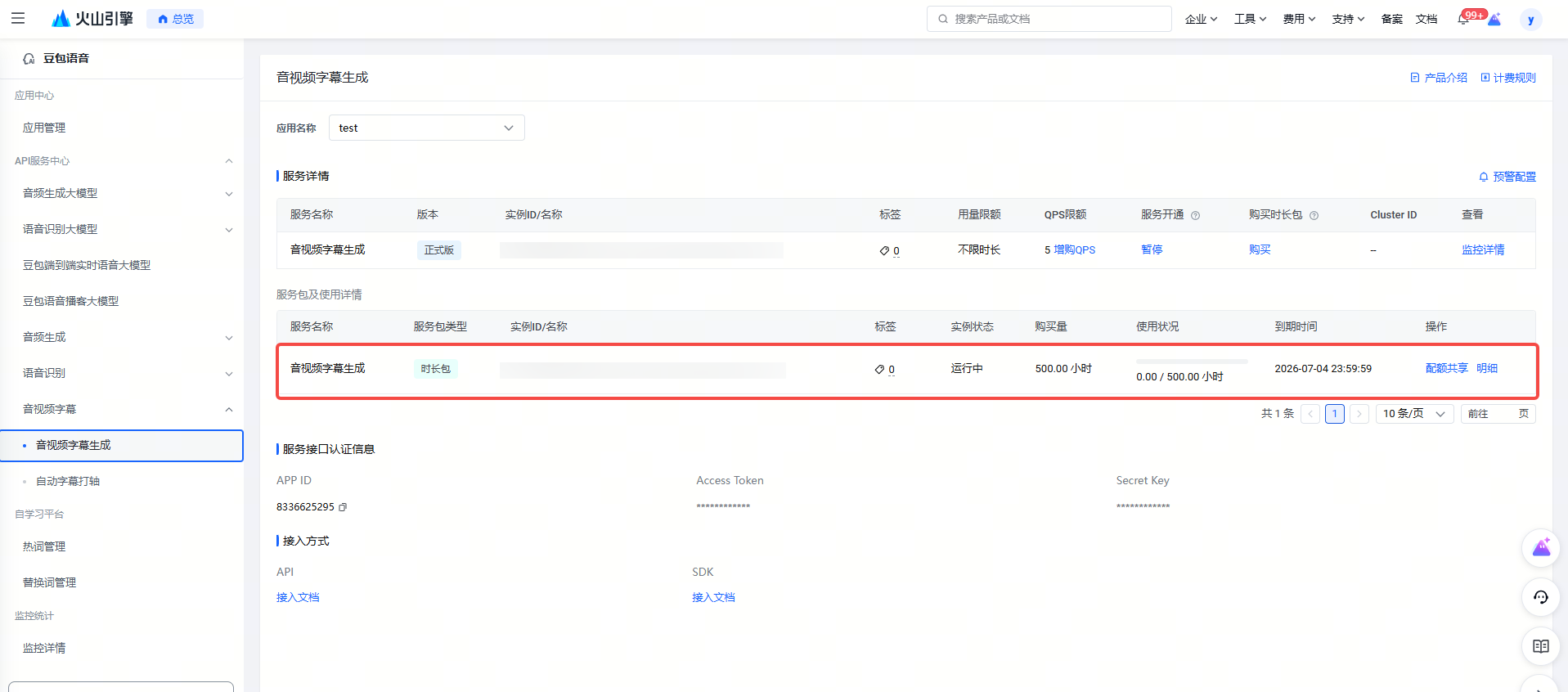Select 自动字幕打轴 in the sidebar
Viewport: 1568px width, 692px height.
[68, 481]
